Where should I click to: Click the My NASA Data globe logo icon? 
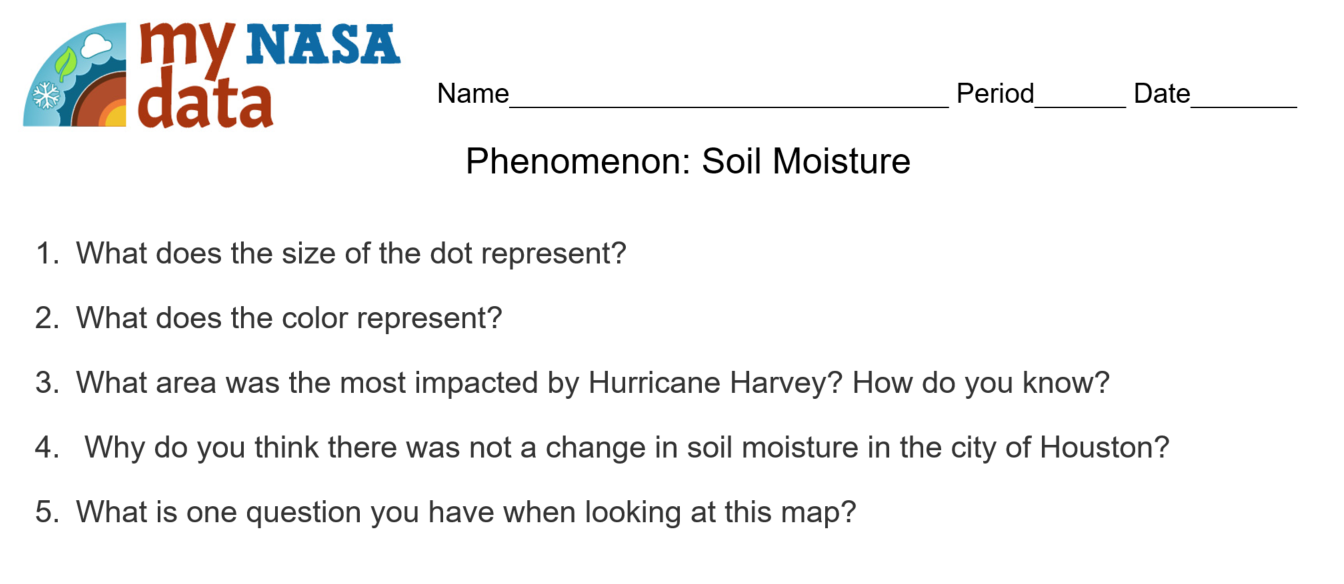pos(75,75)
